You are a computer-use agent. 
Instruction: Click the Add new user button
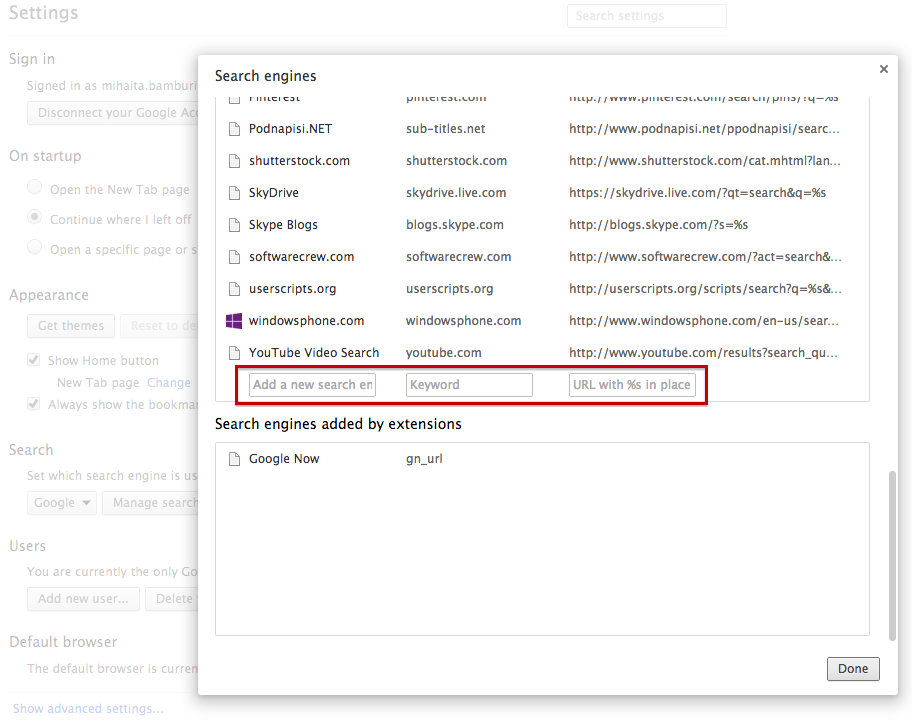tap(83, 598)
